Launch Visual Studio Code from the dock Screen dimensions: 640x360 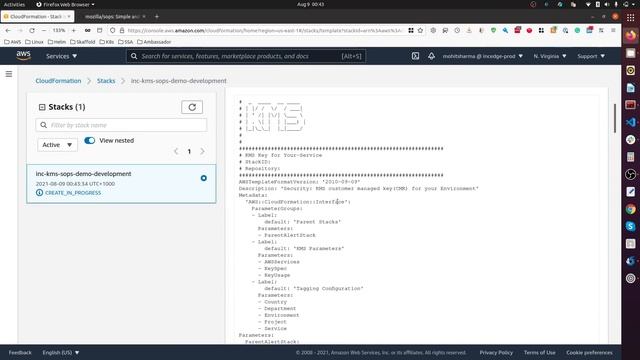631,122
